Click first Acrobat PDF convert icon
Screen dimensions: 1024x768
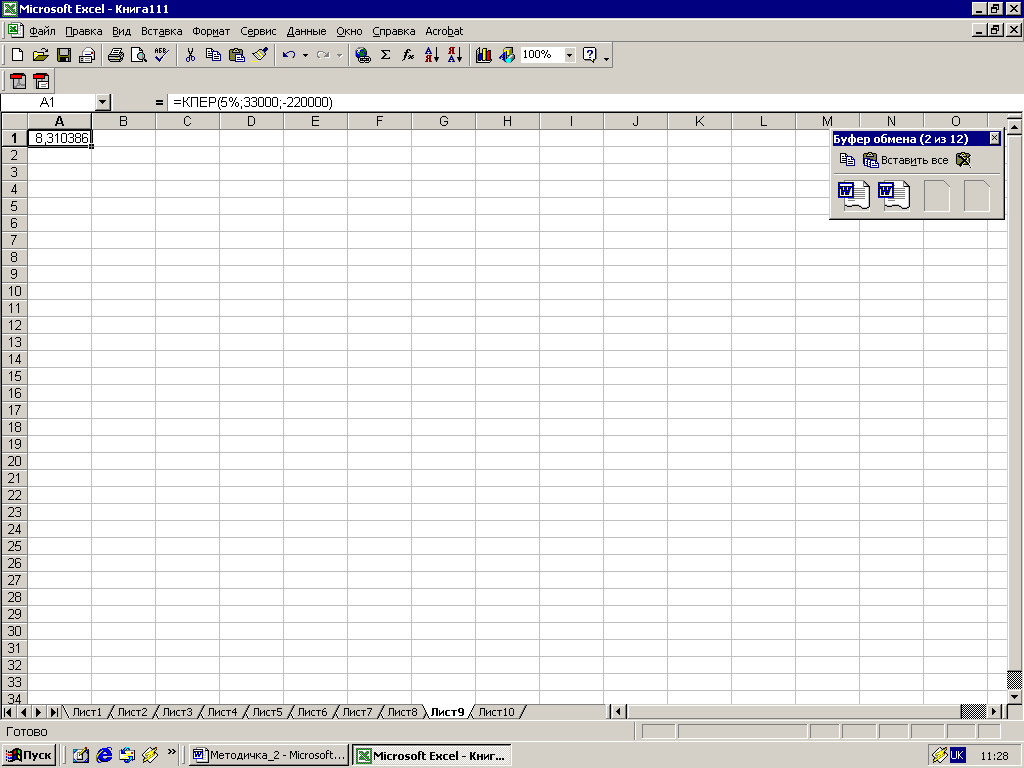18,81
